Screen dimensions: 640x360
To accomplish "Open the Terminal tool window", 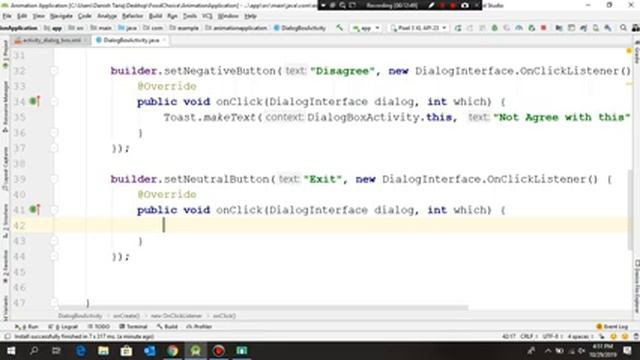I will [133, 327].
